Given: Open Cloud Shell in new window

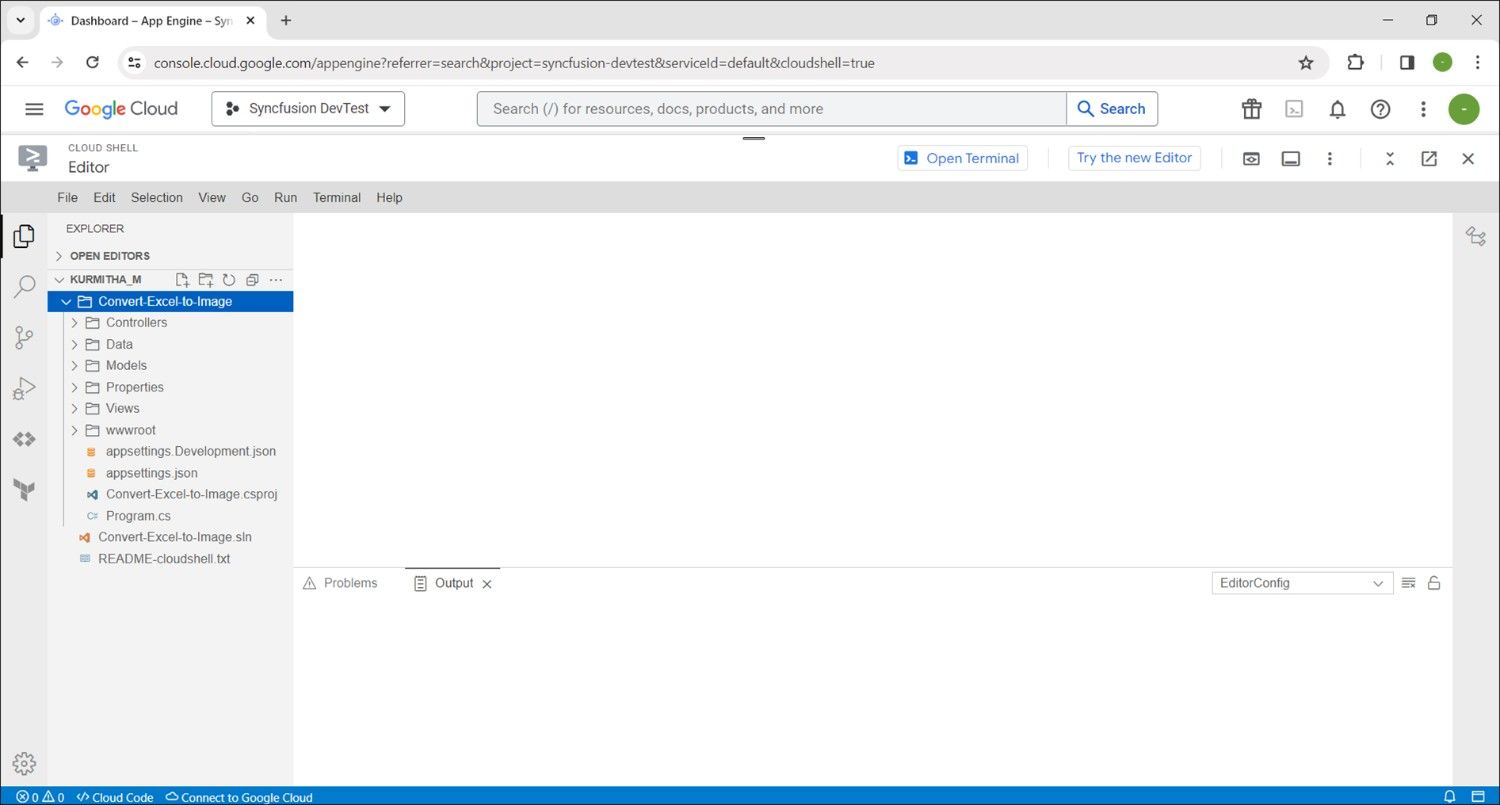Looking at the screenshot, I should [1429, 158].
